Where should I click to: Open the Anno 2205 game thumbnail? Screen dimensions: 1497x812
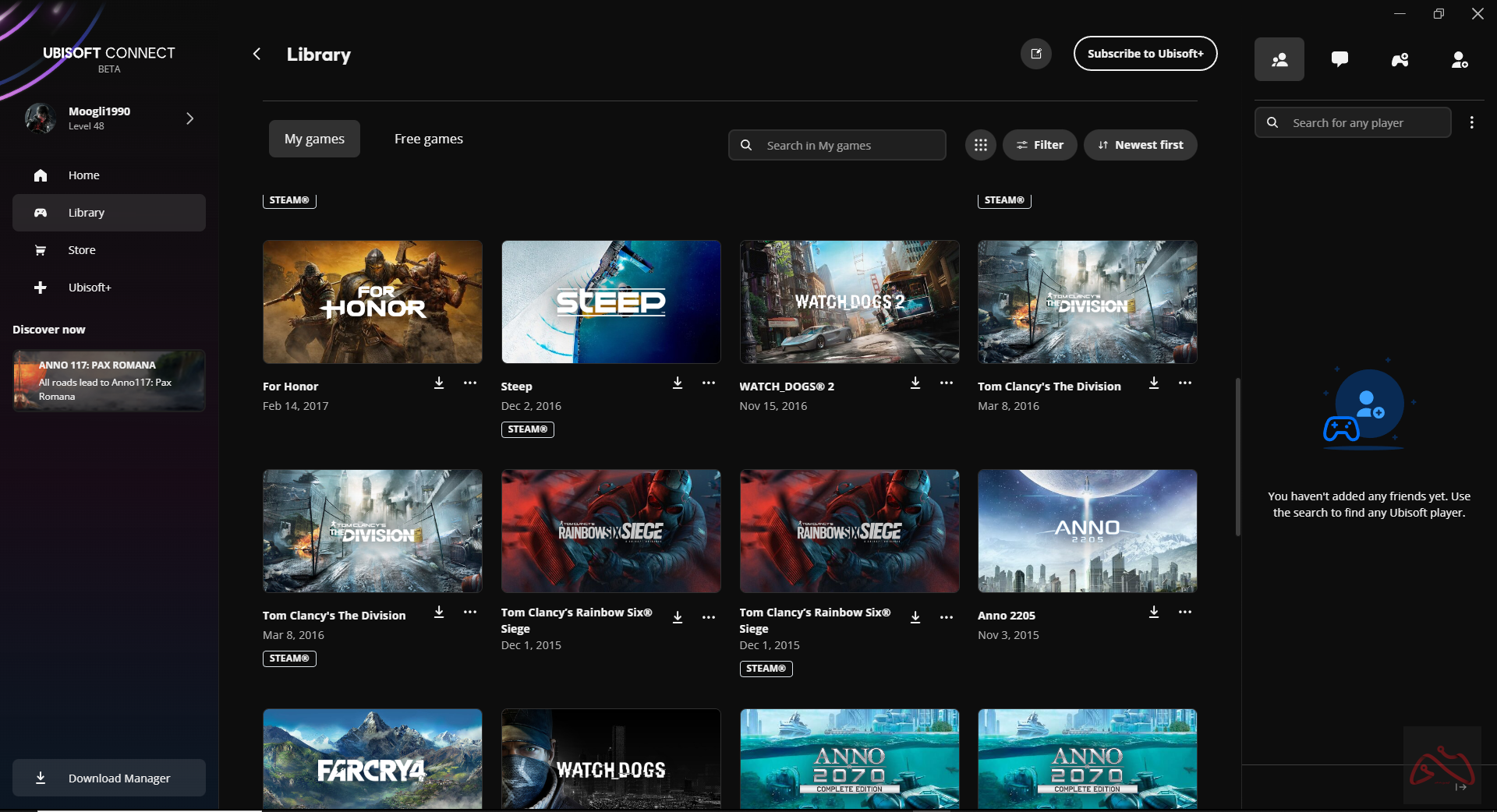pyautogui.click(x=1087, y=531)
